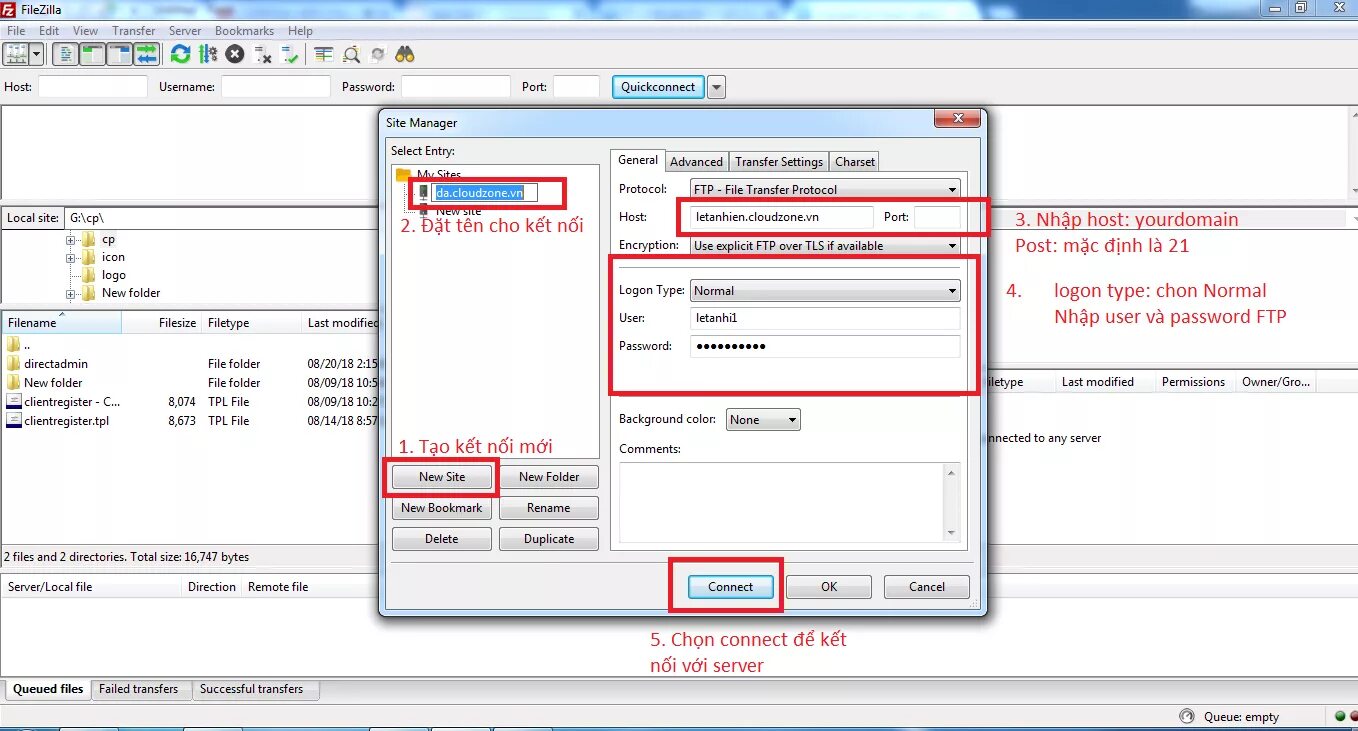1358x731 pixels.
Task: Open the Edit menu
Action: click(x=49, y=31)
